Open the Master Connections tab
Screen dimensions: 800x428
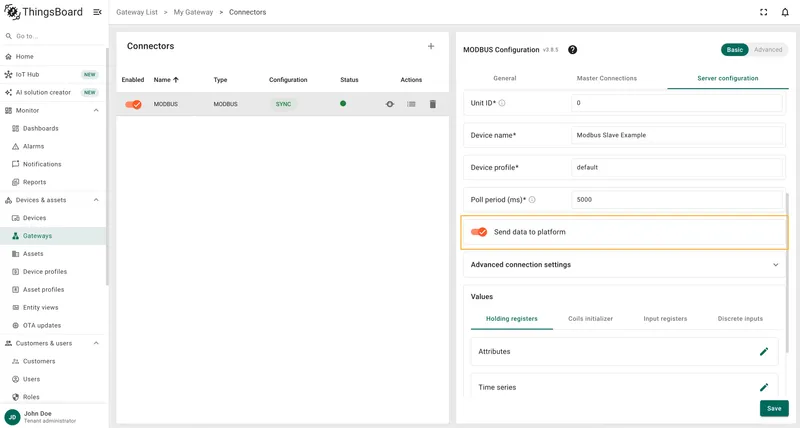[607, 79]
